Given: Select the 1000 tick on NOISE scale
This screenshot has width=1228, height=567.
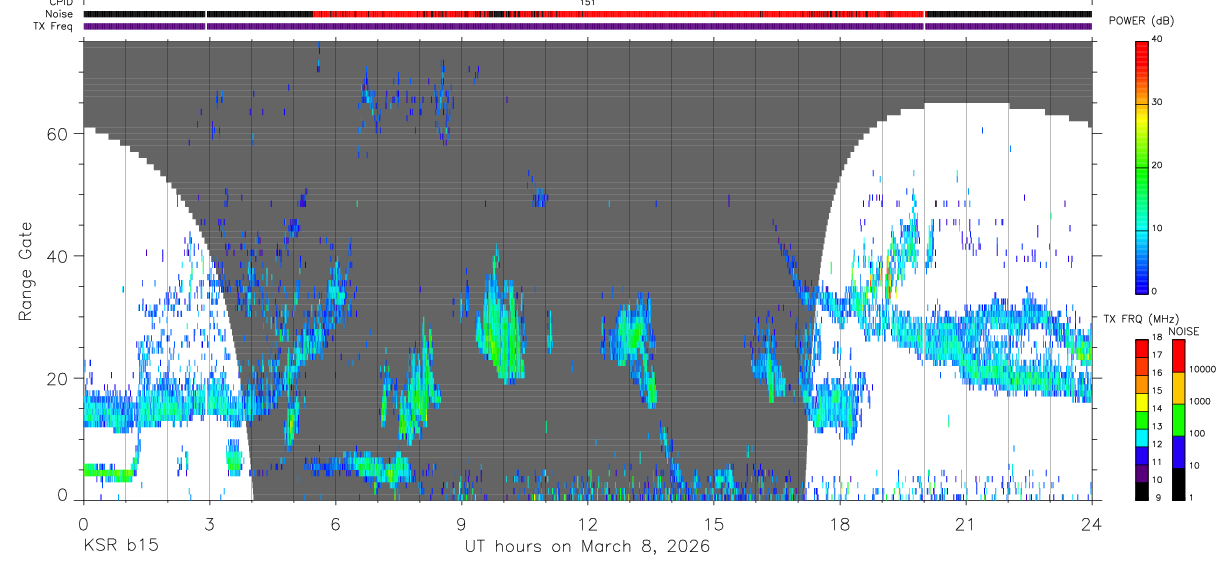Looking at the screenshot, I should coord(1201,402).
